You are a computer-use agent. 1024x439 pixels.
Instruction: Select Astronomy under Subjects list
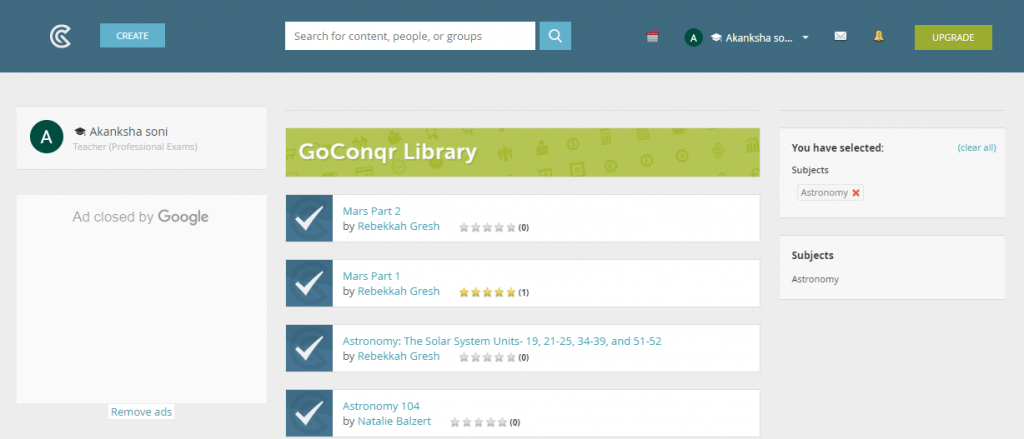815,279
